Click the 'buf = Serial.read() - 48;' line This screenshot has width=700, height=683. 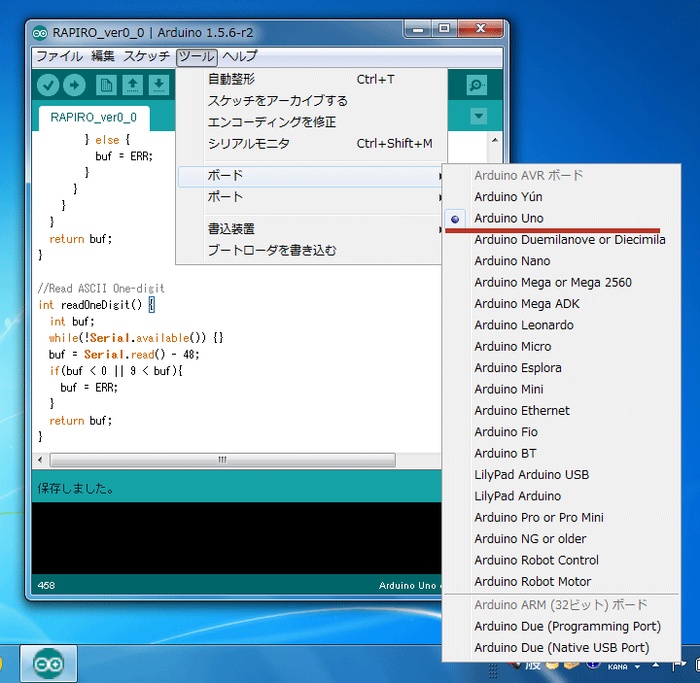click(124, 355)
